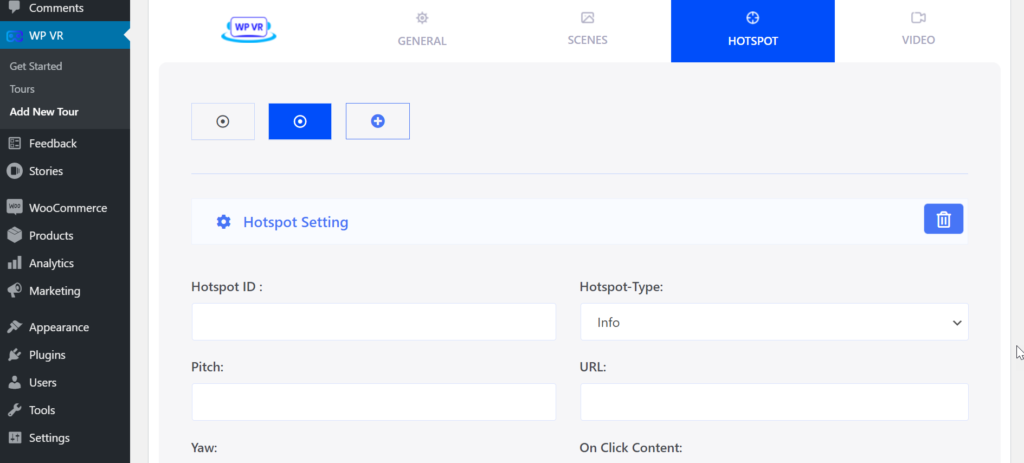Click the Hotspot Setting heading text
Screen dimensions: 1024x463
295,222
